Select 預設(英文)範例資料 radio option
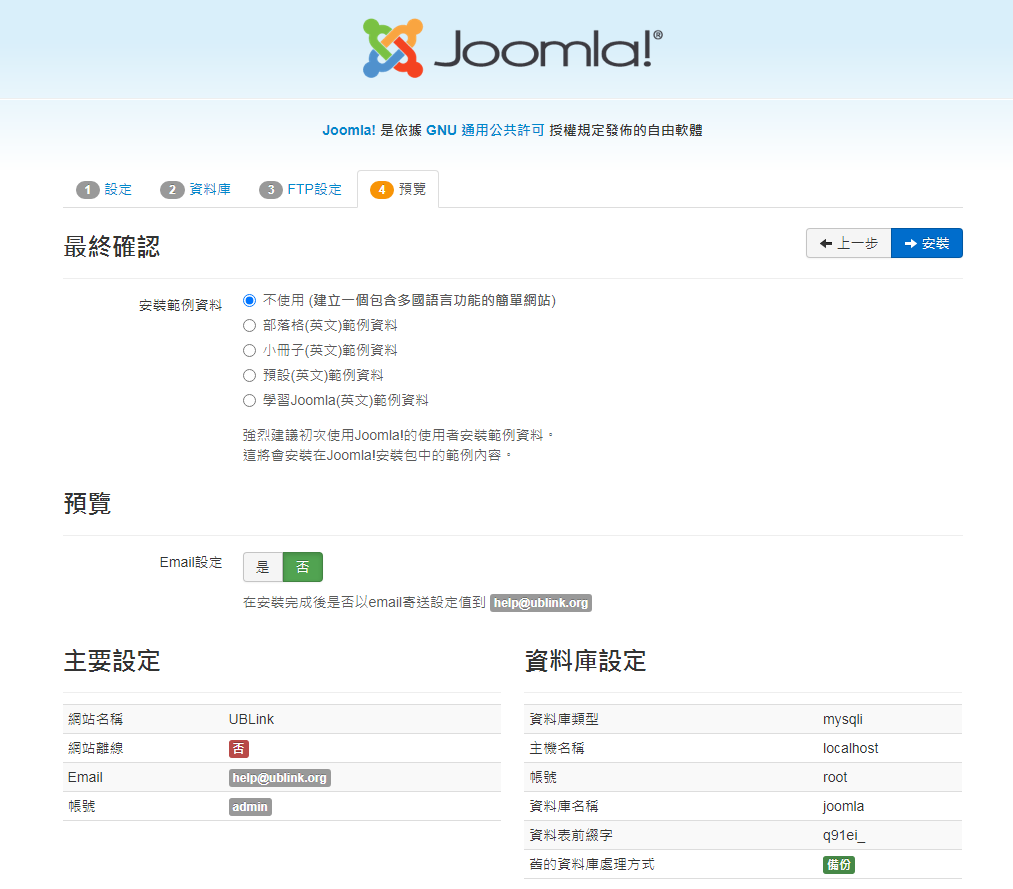The width and height of the screenshot is (1013, 889). [x=250, y=375]
